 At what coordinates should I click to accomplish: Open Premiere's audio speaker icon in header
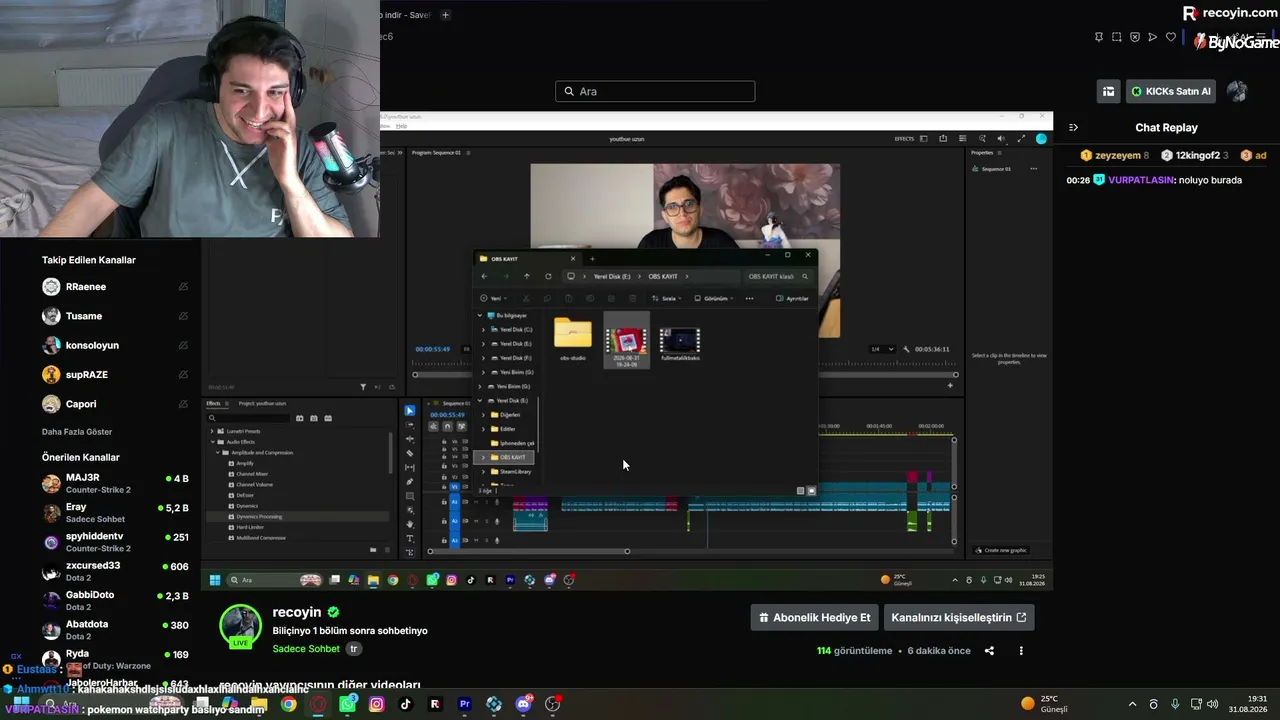click(1001, 139)
